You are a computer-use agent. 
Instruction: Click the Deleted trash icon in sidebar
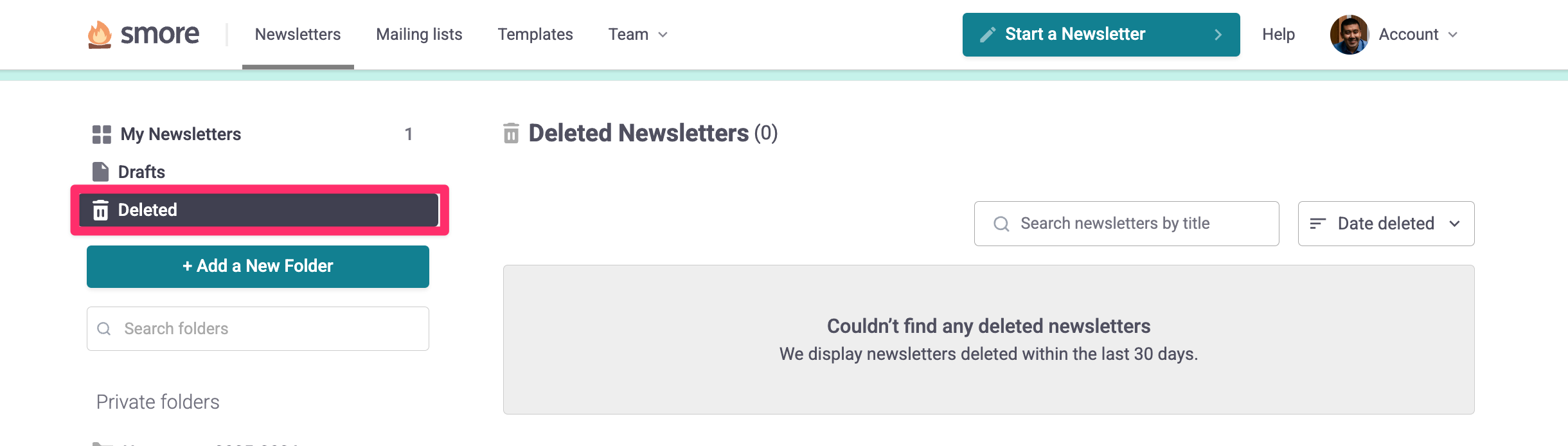(101, 210)
